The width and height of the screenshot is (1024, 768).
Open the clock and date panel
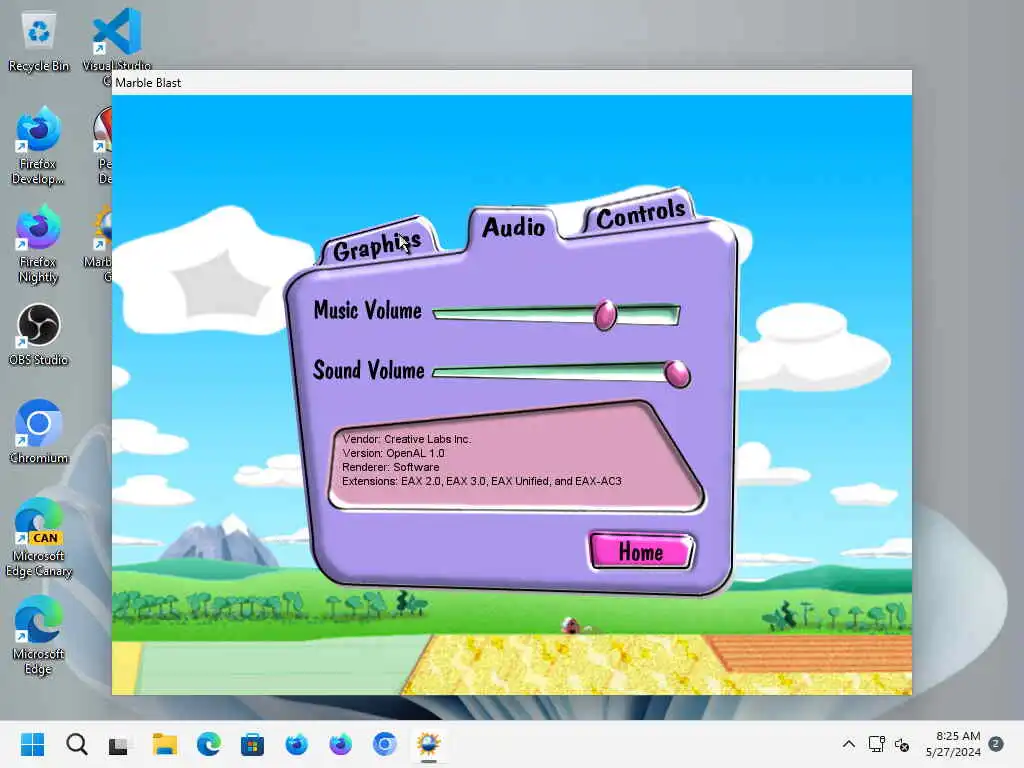coord(953,744)
